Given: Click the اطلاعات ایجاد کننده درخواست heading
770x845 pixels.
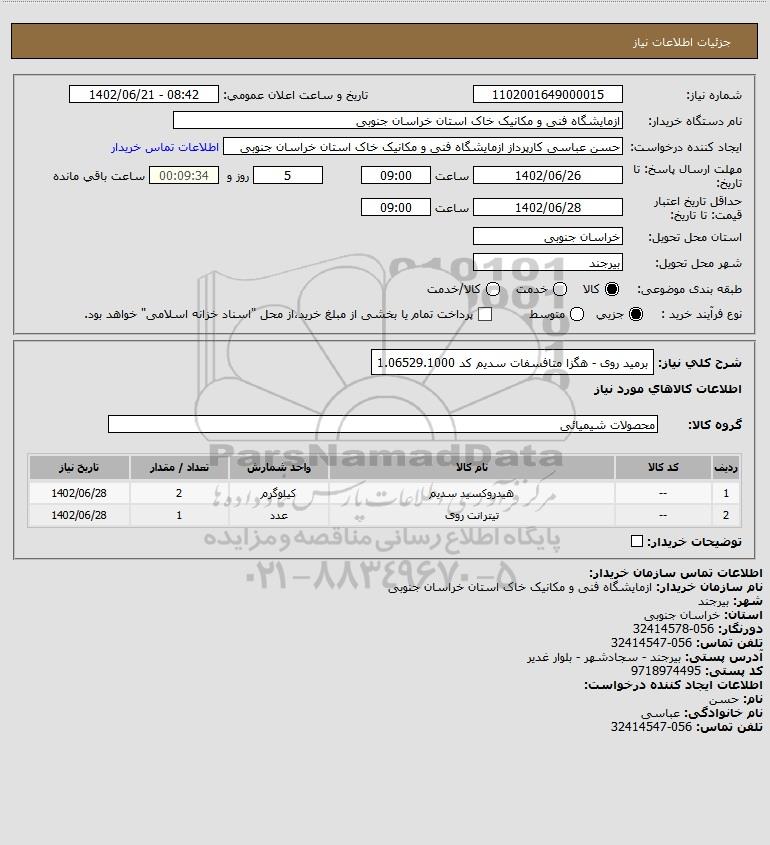Looking at the screenshot, I should (673, 685).
